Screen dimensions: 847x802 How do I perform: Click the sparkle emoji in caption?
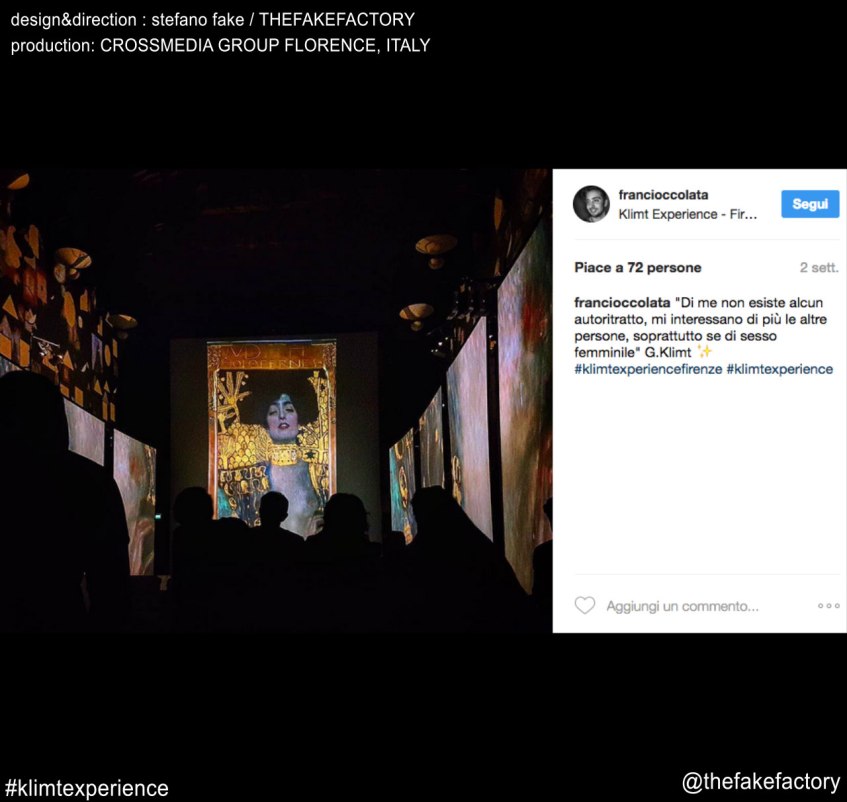(x=704, y=352)
